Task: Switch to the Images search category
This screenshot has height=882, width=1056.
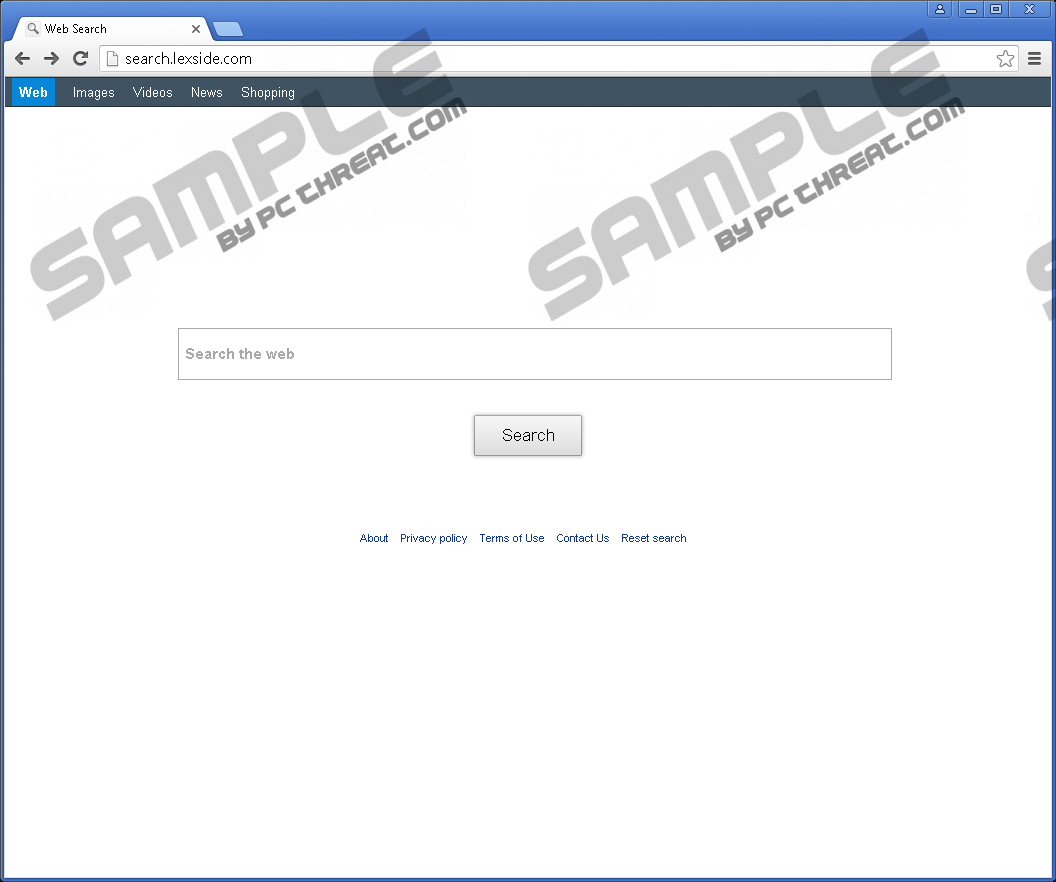Action: tap(93, 92)
